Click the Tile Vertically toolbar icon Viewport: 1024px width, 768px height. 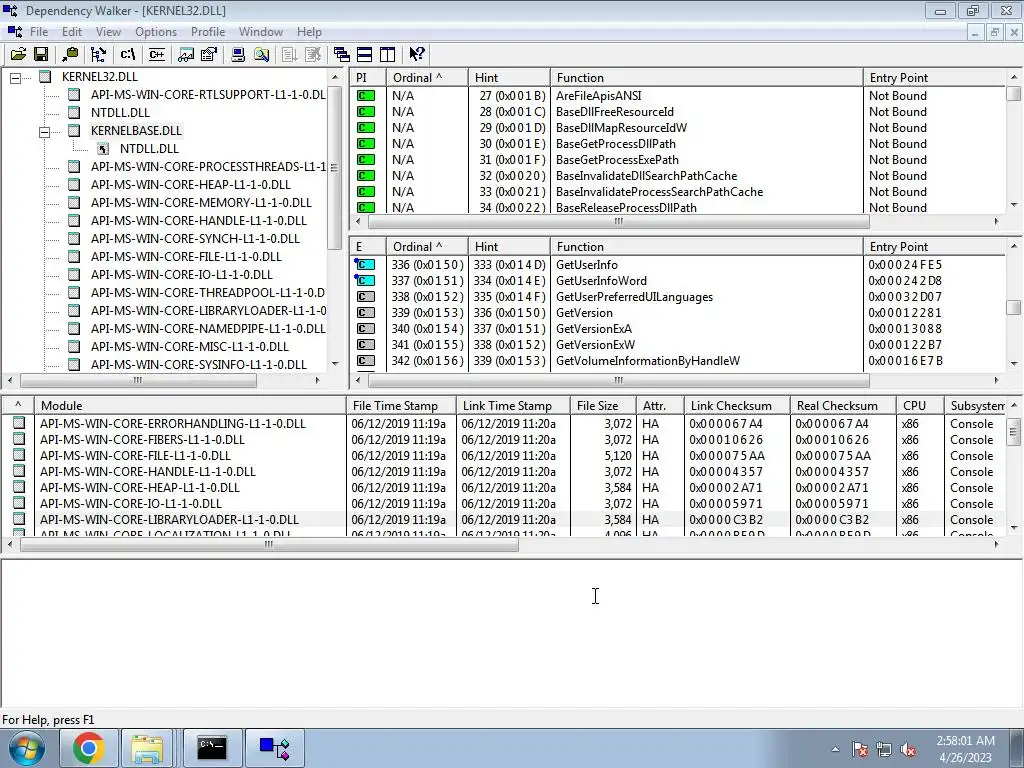point(387,54)
